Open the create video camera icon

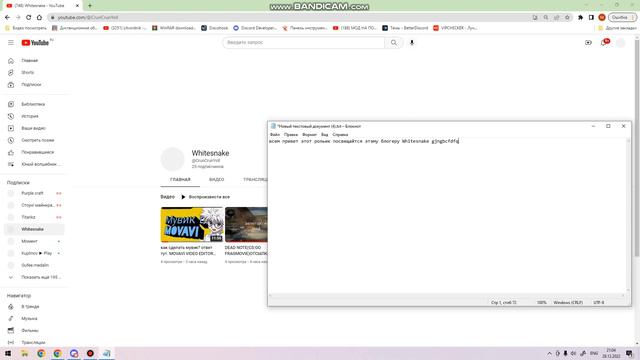tap(588, 42)
